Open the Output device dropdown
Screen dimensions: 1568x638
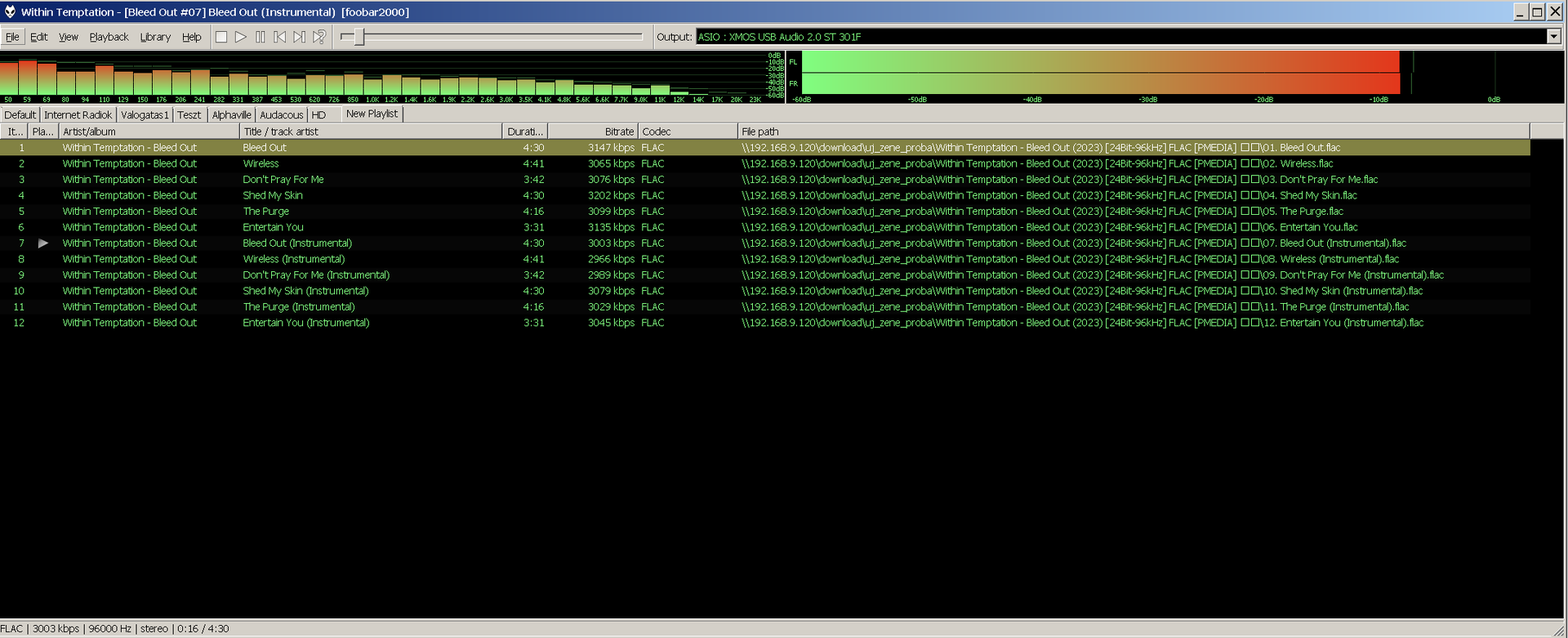coord(1553,37)
